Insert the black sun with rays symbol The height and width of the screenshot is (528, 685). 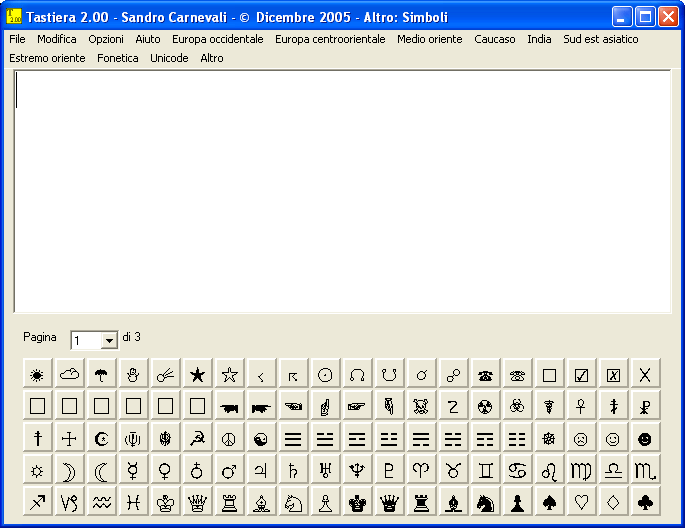(38, 374)
